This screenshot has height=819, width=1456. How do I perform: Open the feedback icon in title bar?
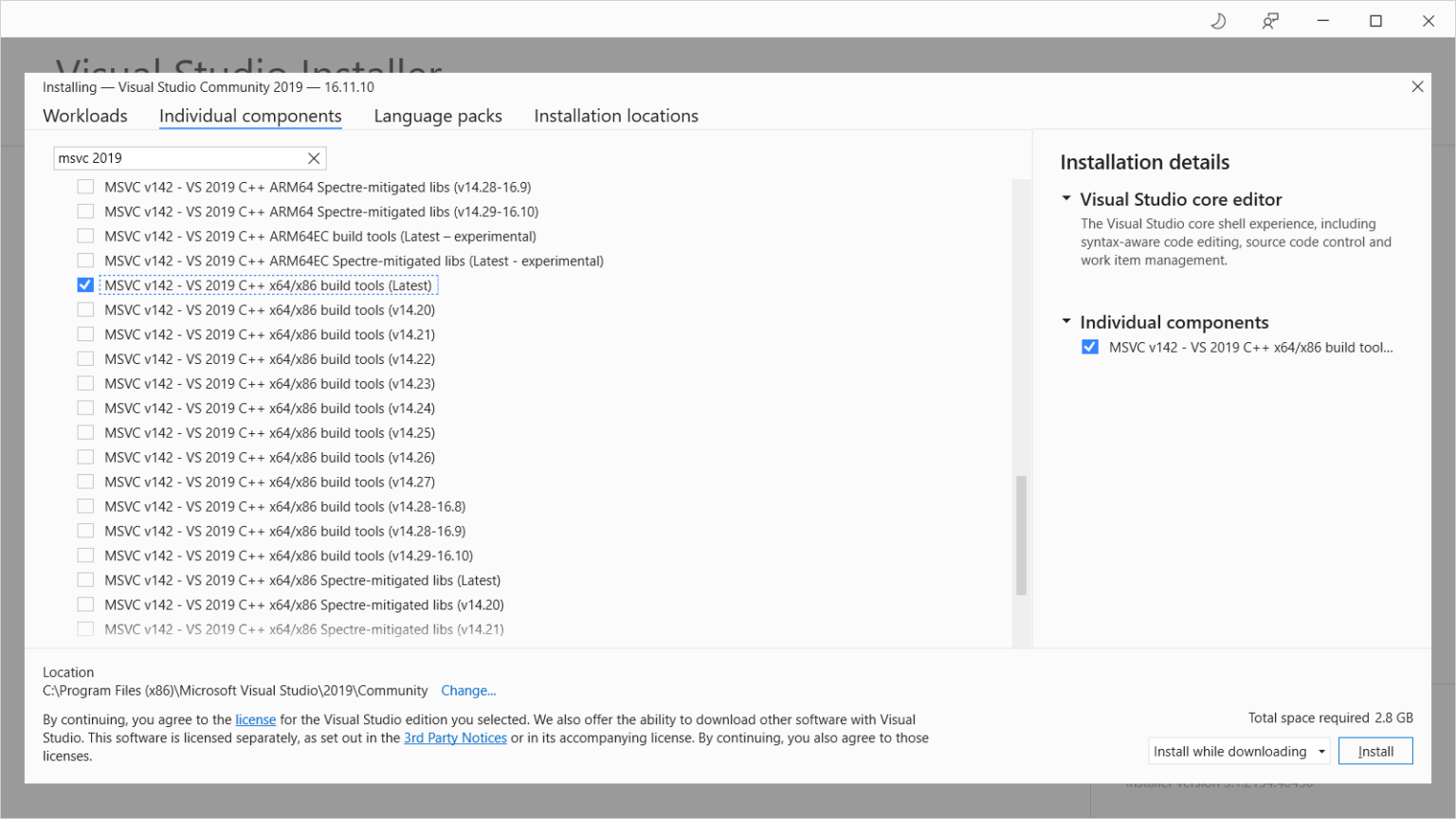pos(1270,21)
